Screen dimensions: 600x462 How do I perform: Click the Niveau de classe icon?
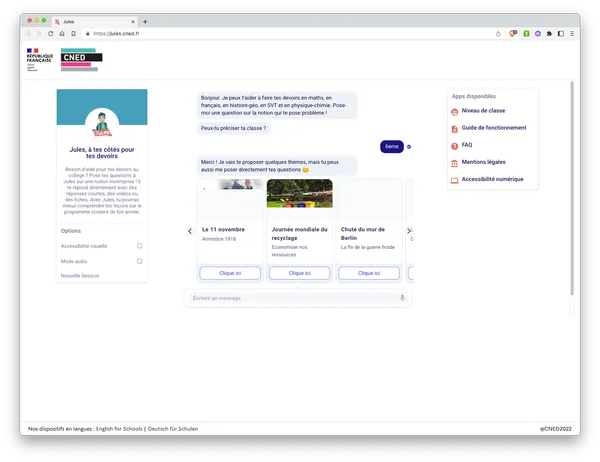455,112
